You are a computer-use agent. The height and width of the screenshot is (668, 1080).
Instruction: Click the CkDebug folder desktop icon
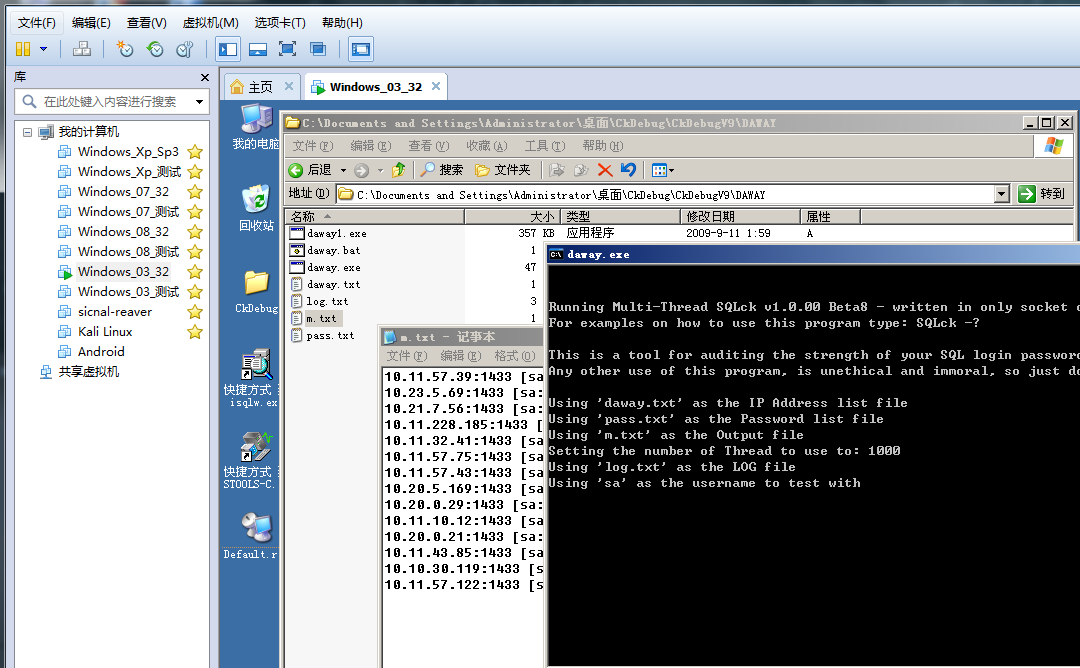256,292
